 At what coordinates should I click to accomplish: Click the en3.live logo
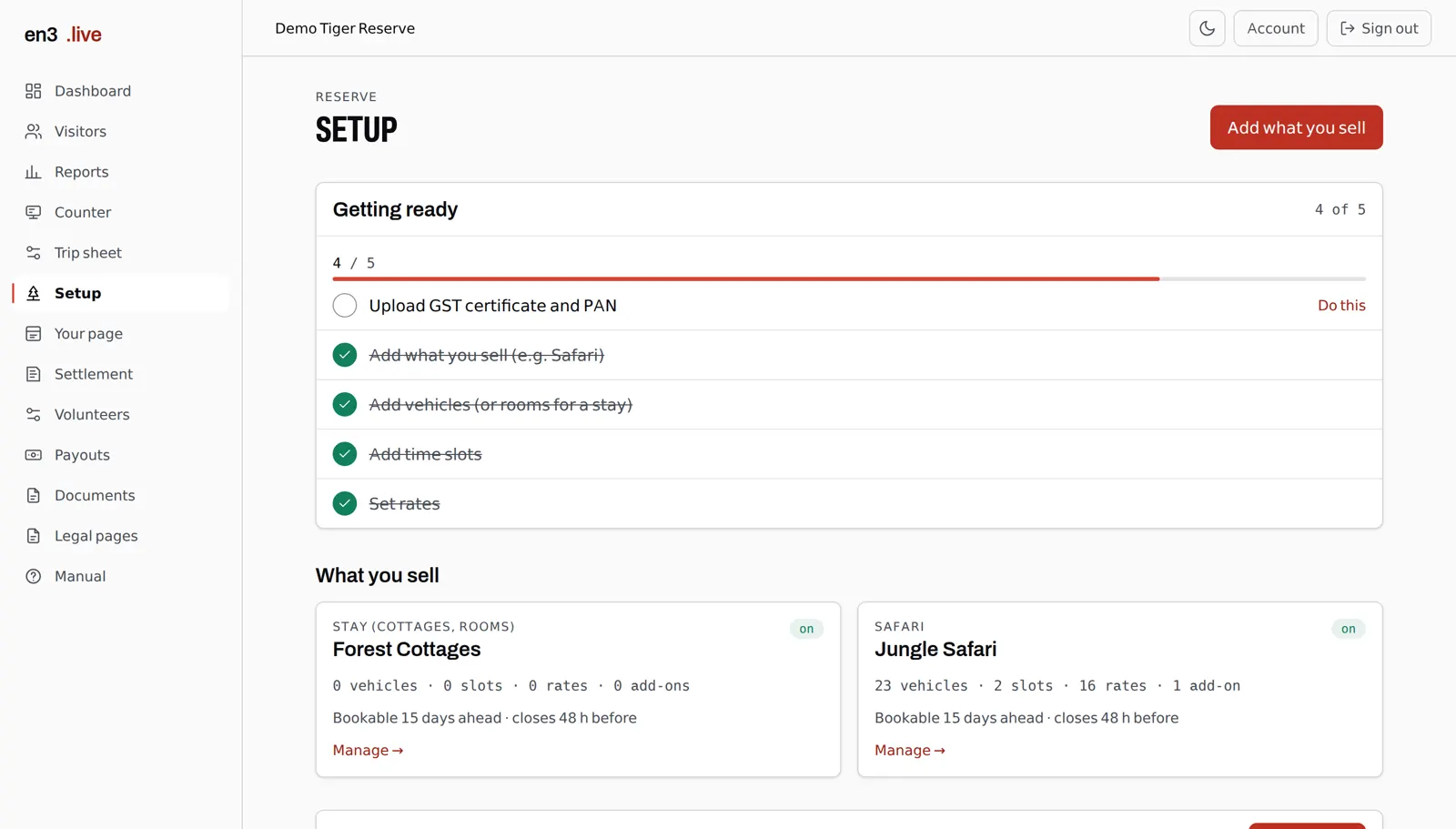pos(63,35)
